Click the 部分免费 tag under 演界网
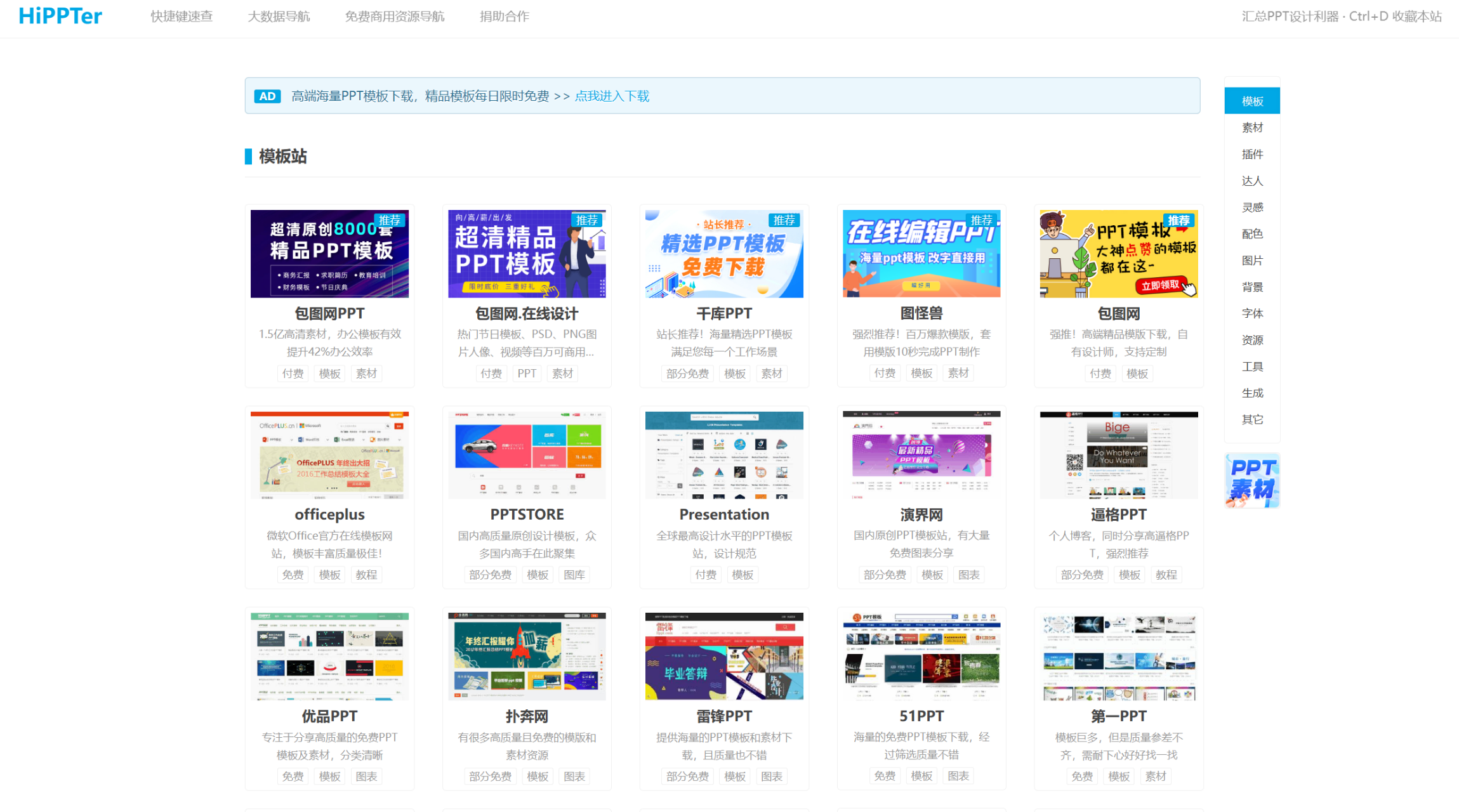The width and height of the screenshot is (1459, 812). 885,575
